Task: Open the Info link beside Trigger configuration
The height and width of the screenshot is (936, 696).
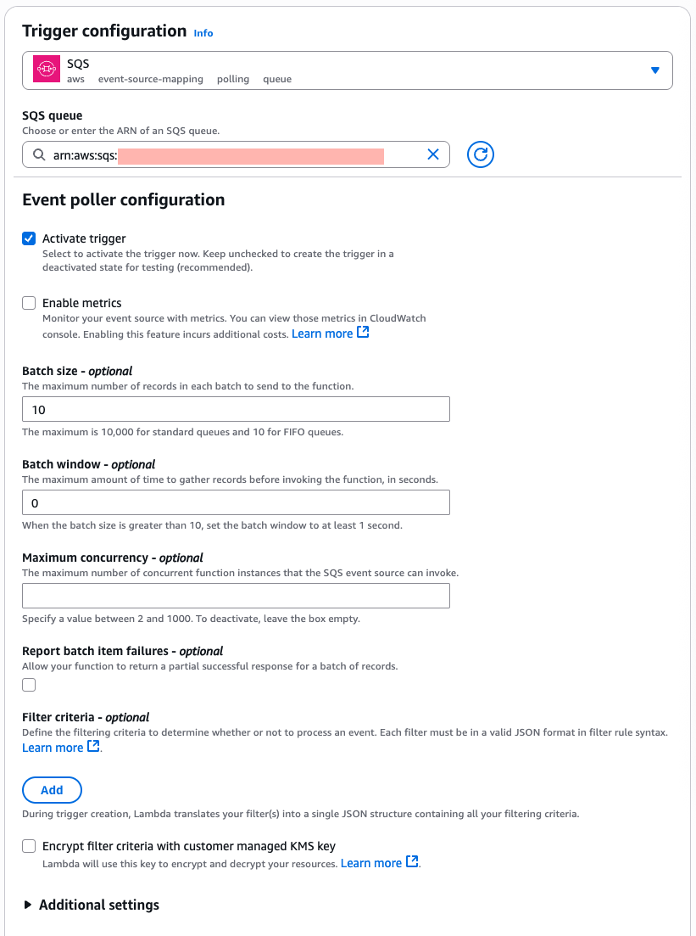Action: pyautogui.click(x=203, y=33)
